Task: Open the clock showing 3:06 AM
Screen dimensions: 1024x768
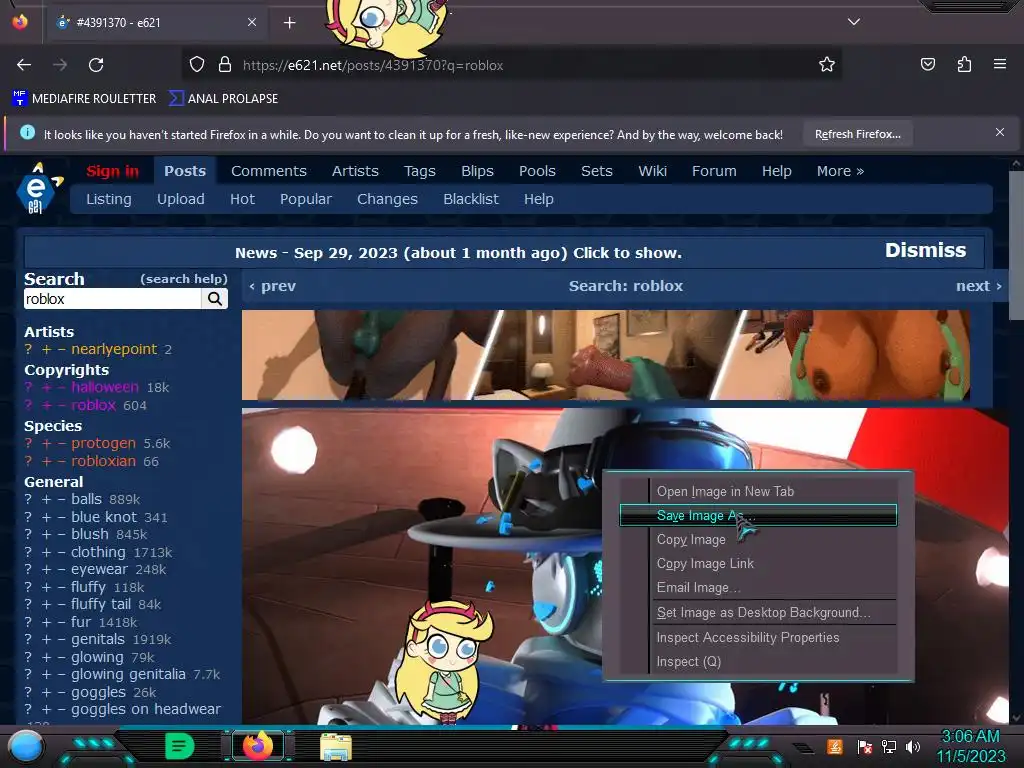Action: tap(970, 746)
